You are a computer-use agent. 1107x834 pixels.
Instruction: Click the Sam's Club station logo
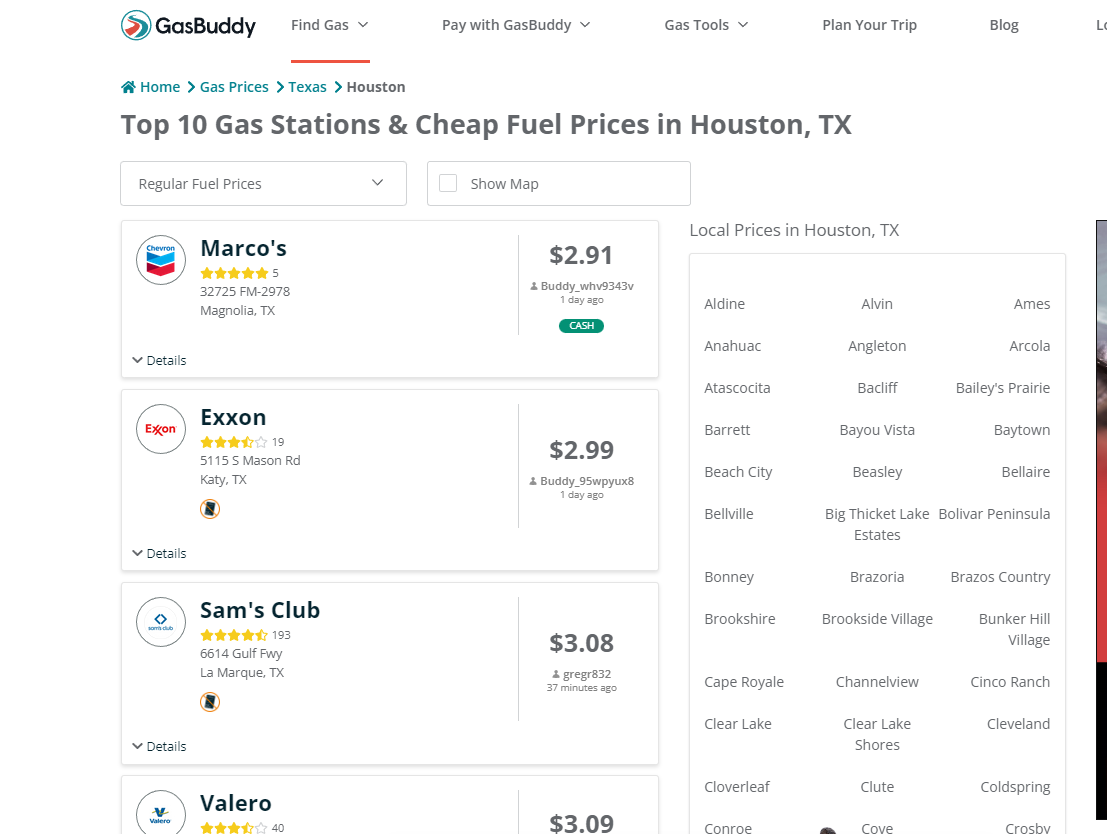(x=161, y=622)
